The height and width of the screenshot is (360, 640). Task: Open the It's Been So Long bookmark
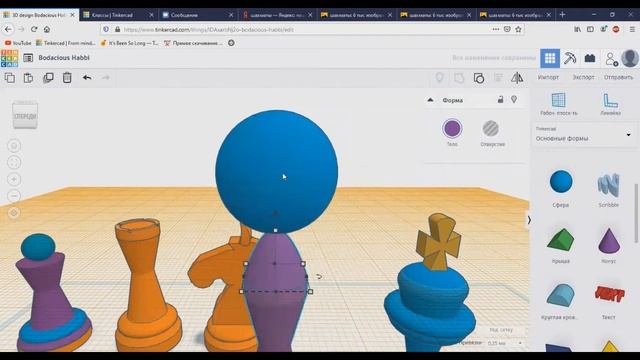pyautogui.click(x=129, y=43)
